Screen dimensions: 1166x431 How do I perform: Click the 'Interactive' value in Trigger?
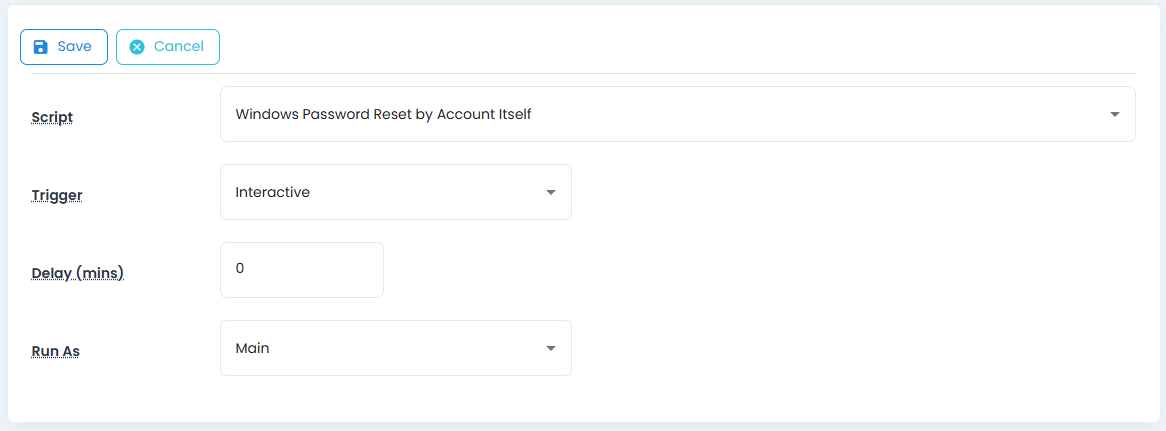click(272, 192)
